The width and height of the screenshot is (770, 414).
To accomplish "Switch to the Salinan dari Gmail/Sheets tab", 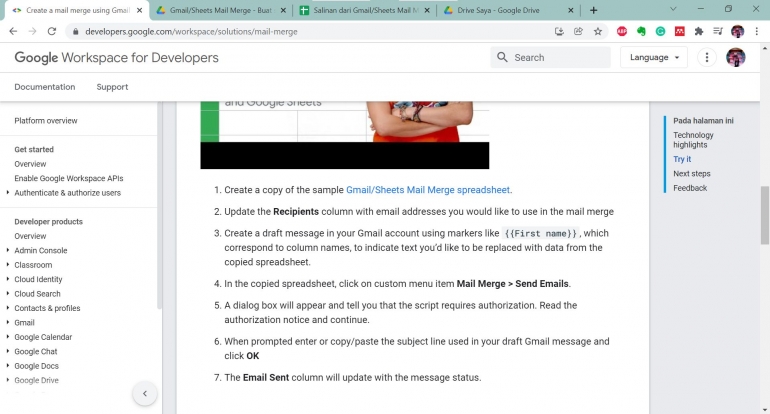I will [364, 10].
